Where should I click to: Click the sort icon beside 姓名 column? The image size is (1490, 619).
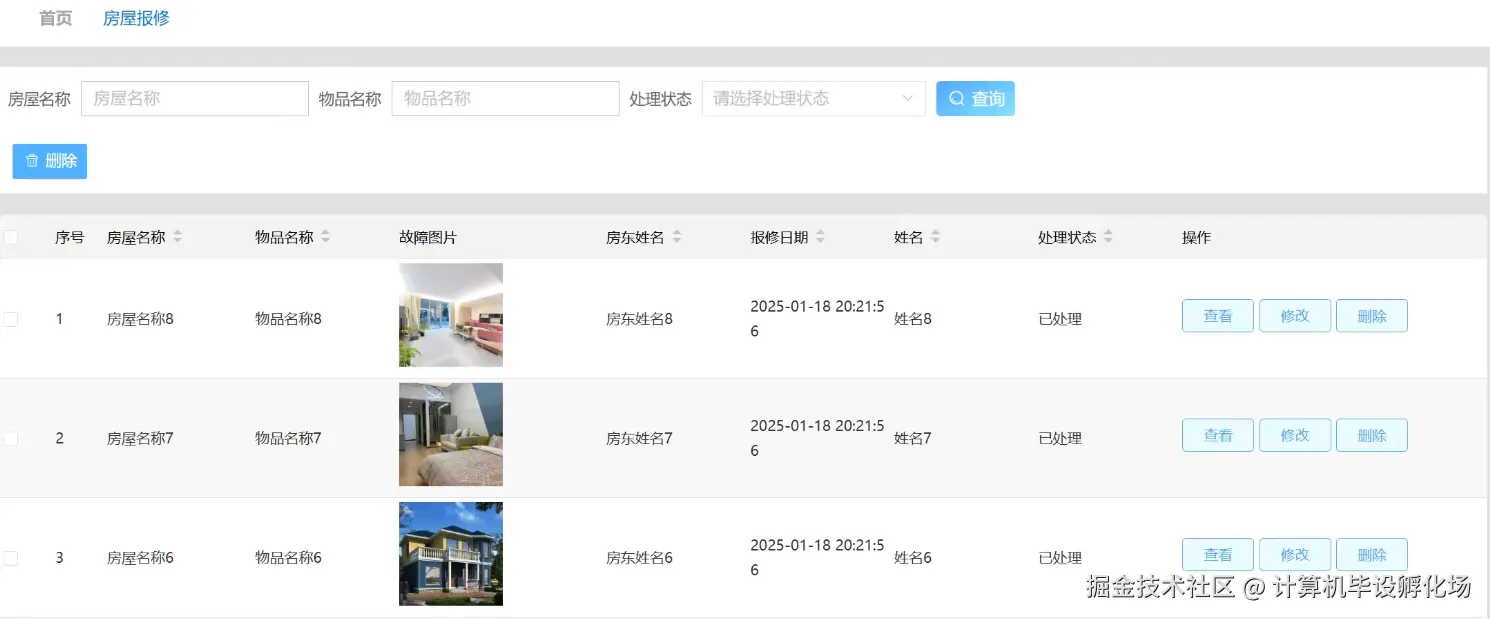click(x=934, y=237)
